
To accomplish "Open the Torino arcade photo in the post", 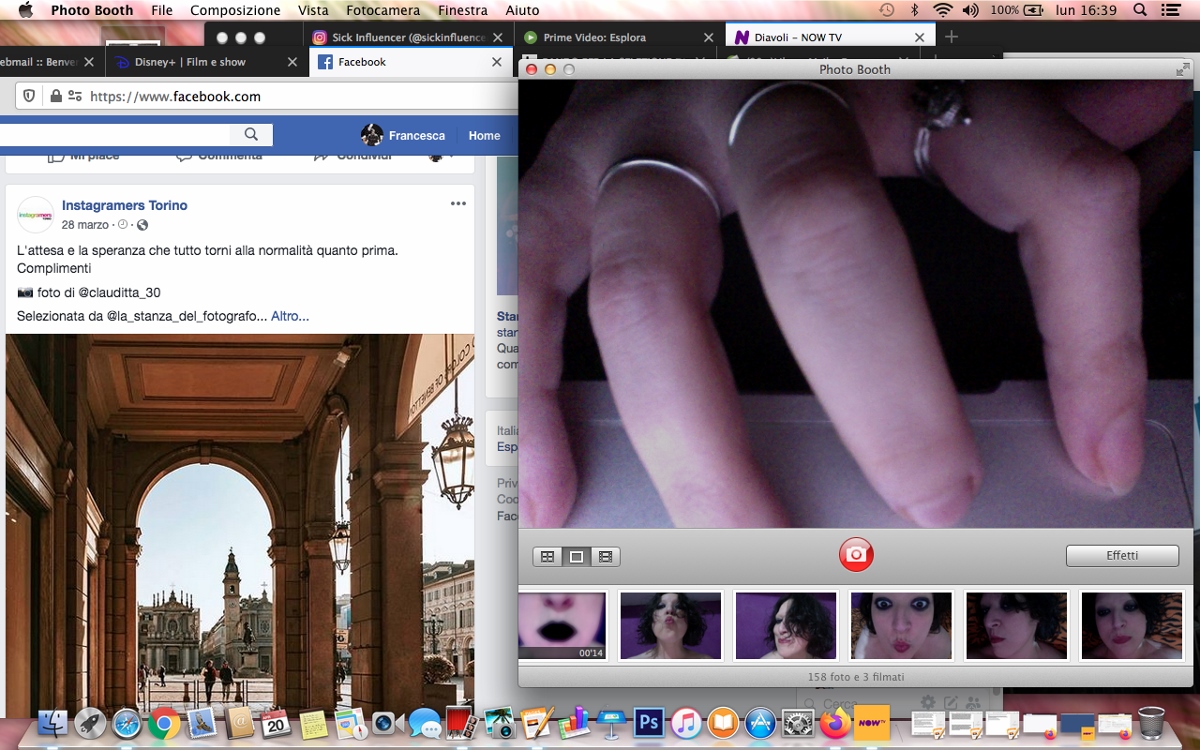I will [x=240, y=525].
